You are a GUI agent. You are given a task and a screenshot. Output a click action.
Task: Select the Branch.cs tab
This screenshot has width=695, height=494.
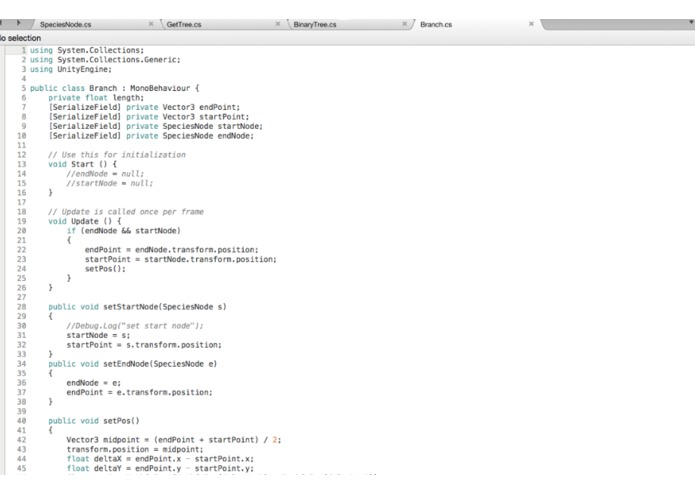tap(436, 24)
